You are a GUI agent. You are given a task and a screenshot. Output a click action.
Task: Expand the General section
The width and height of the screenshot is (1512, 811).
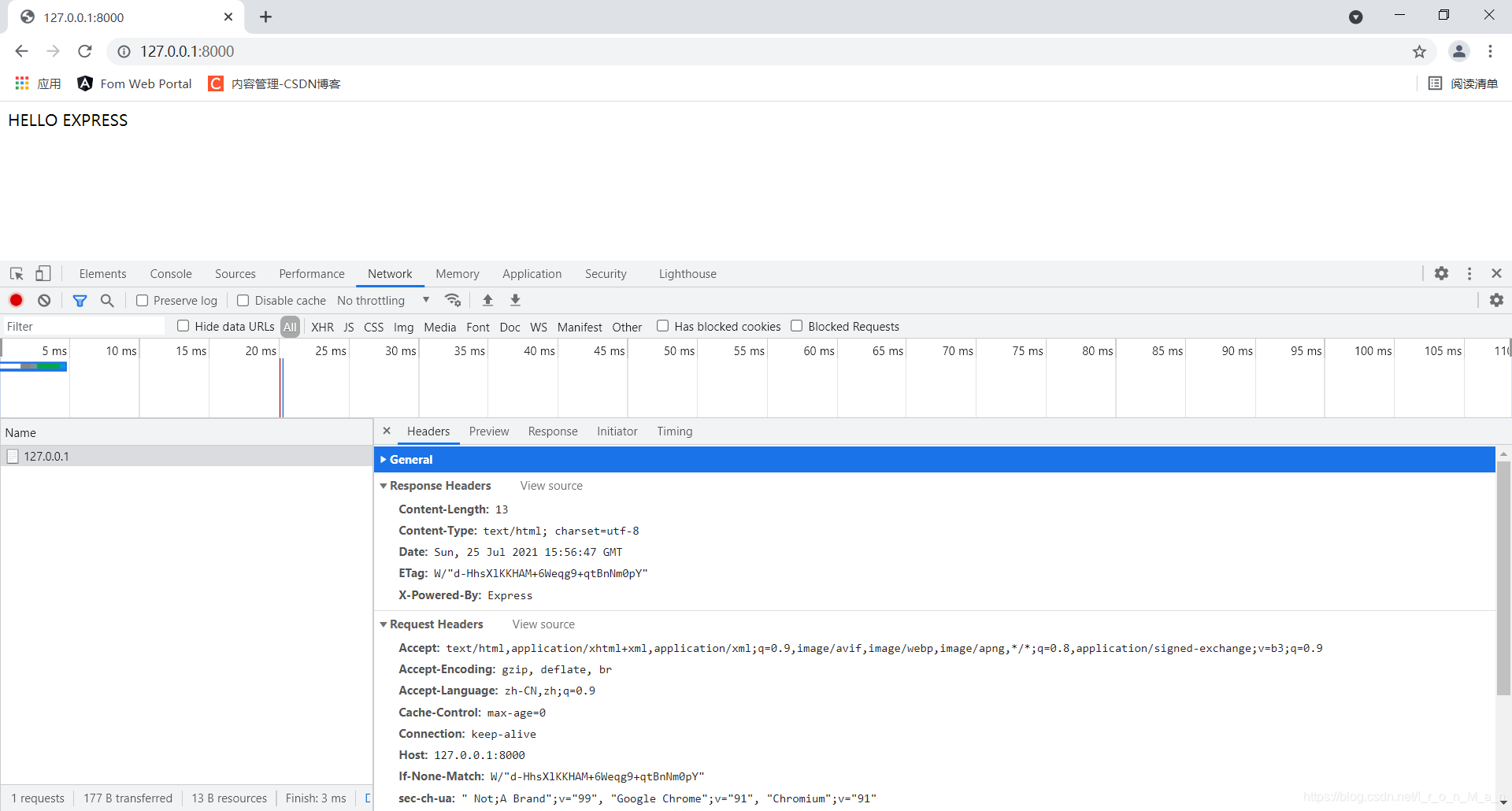(x=934, y=460)
